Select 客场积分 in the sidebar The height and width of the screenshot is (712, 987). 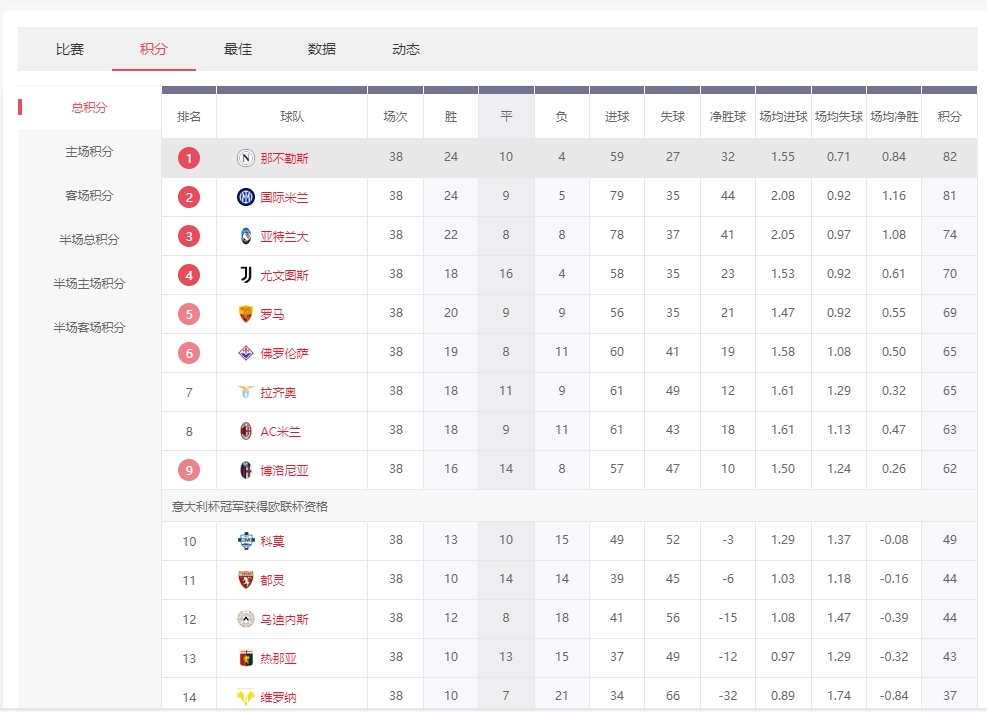point(89,196)
